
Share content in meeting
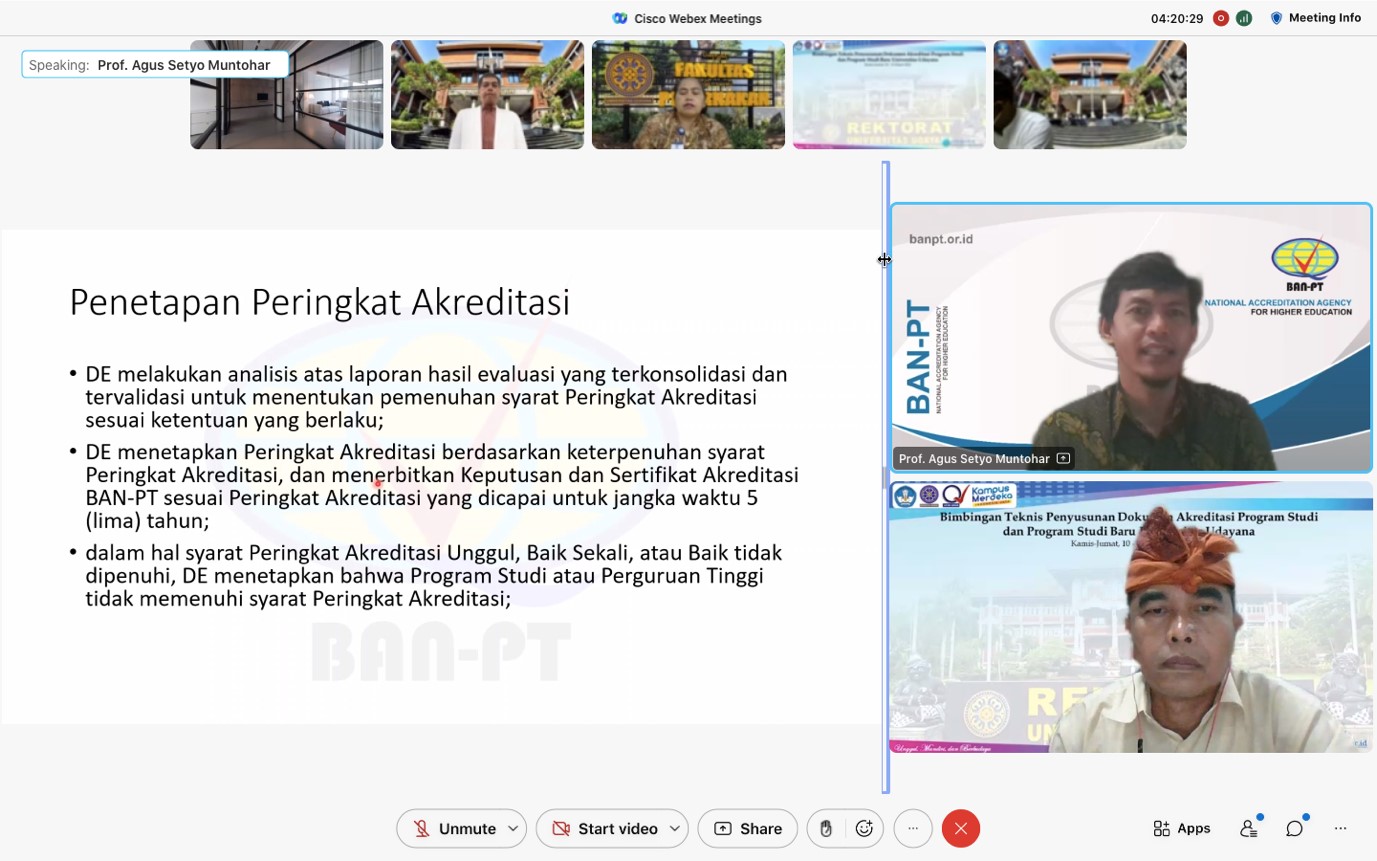(747, 828)
